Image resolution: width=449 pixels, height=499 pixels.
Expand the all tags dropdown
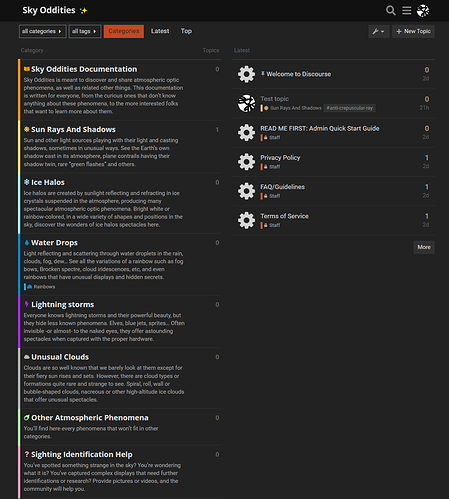pyautogui.click(x=85, y=31)
